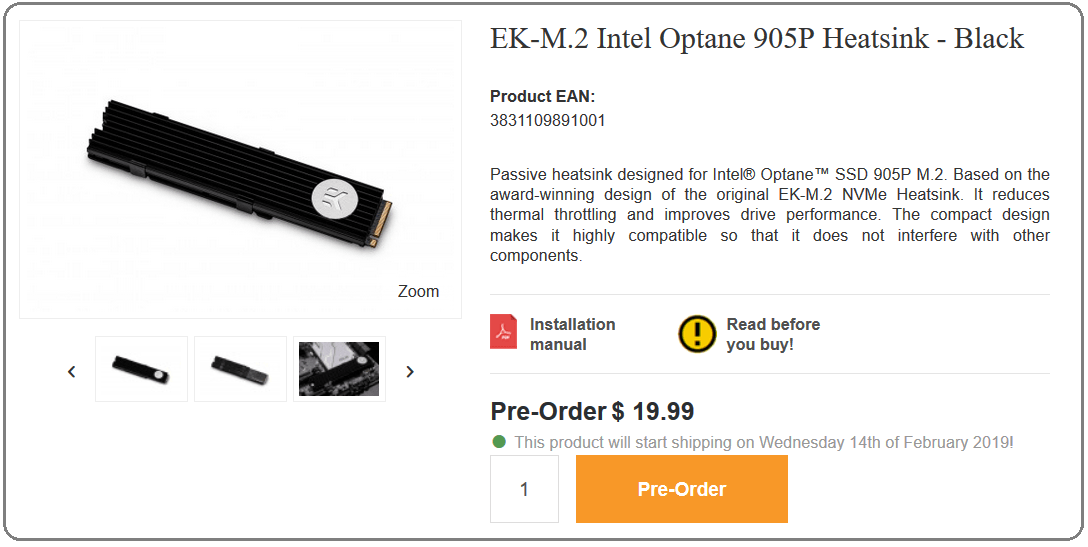
Task: Click the product title heading
Action: [x=757, y=39]
